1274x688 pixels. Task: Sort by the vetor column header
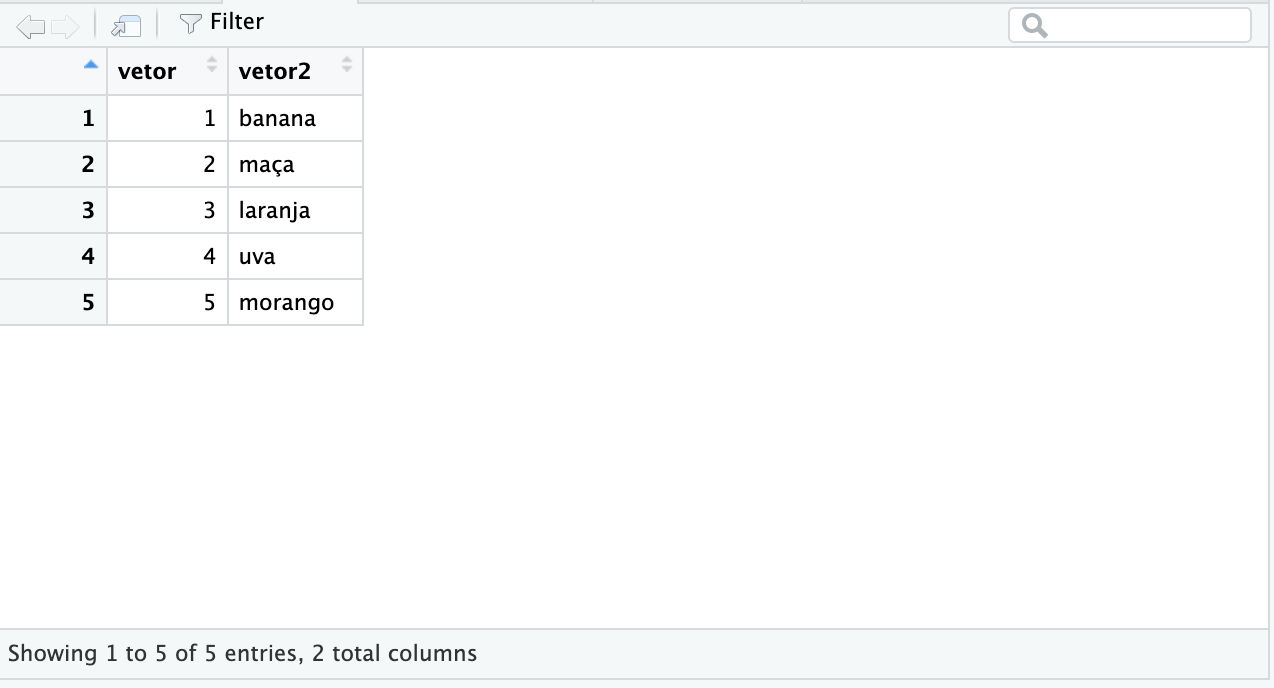(x=147, y=71)
